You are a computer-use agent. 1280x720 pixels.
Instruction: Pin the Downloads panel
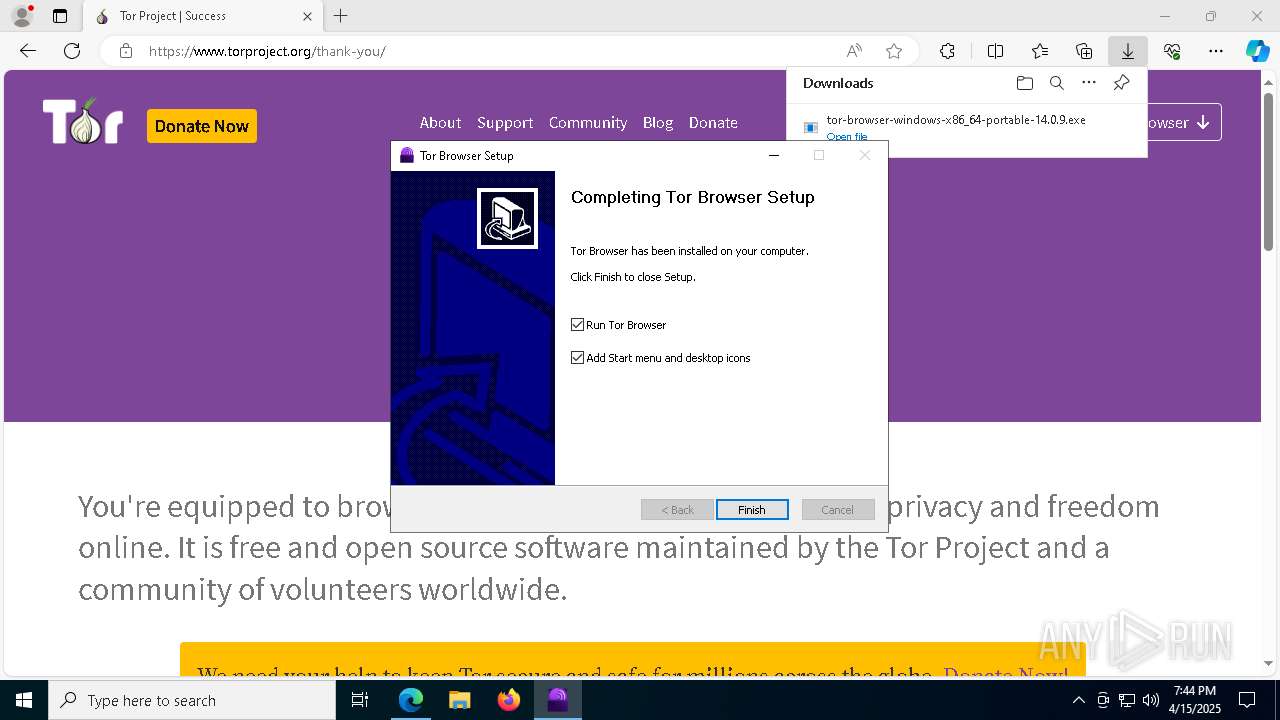click(1122, 83)
